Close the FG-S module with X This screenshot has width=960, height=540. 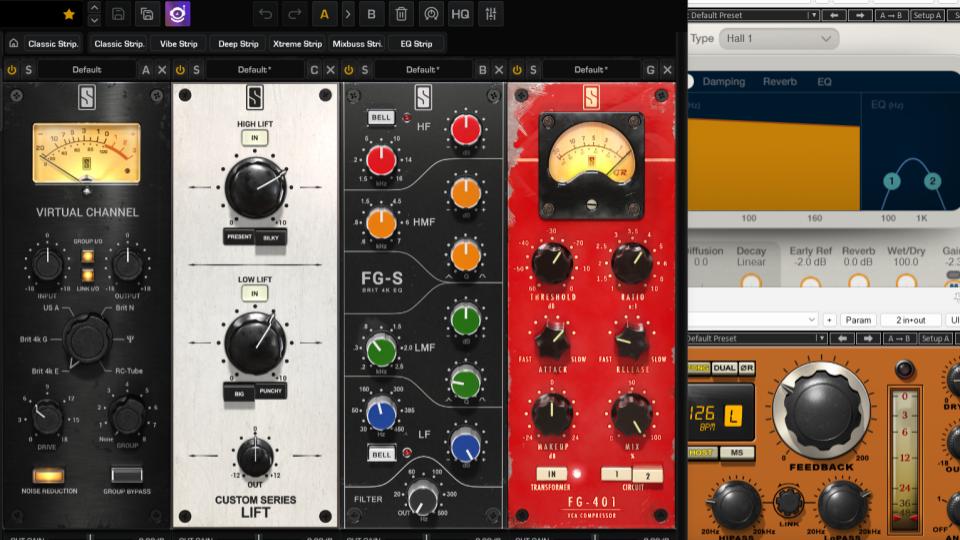pos(498,70)
